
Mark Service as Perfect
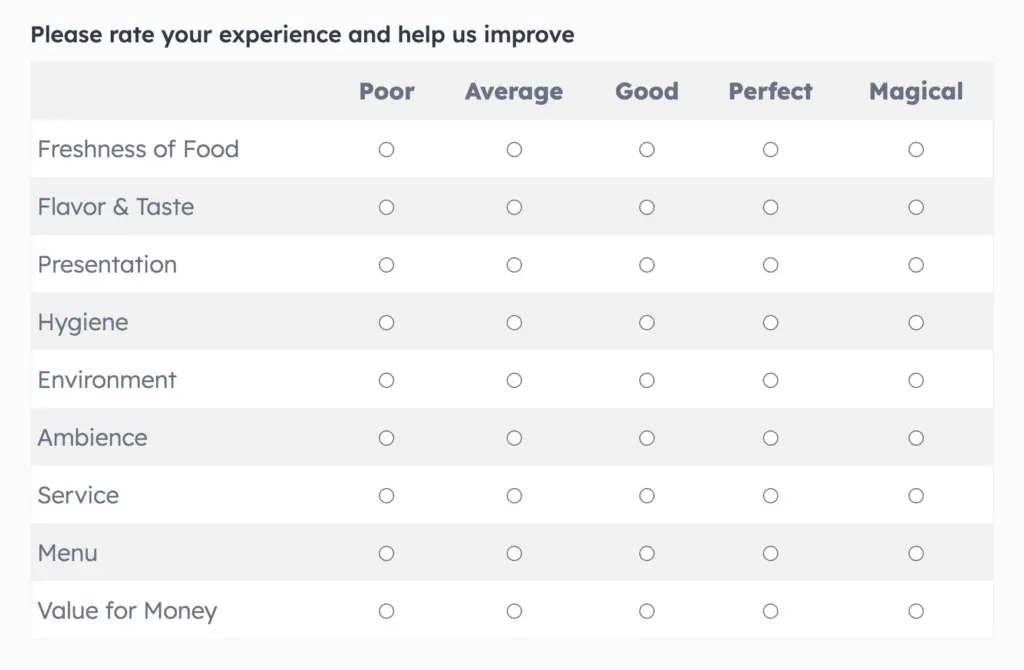point(770,496)
